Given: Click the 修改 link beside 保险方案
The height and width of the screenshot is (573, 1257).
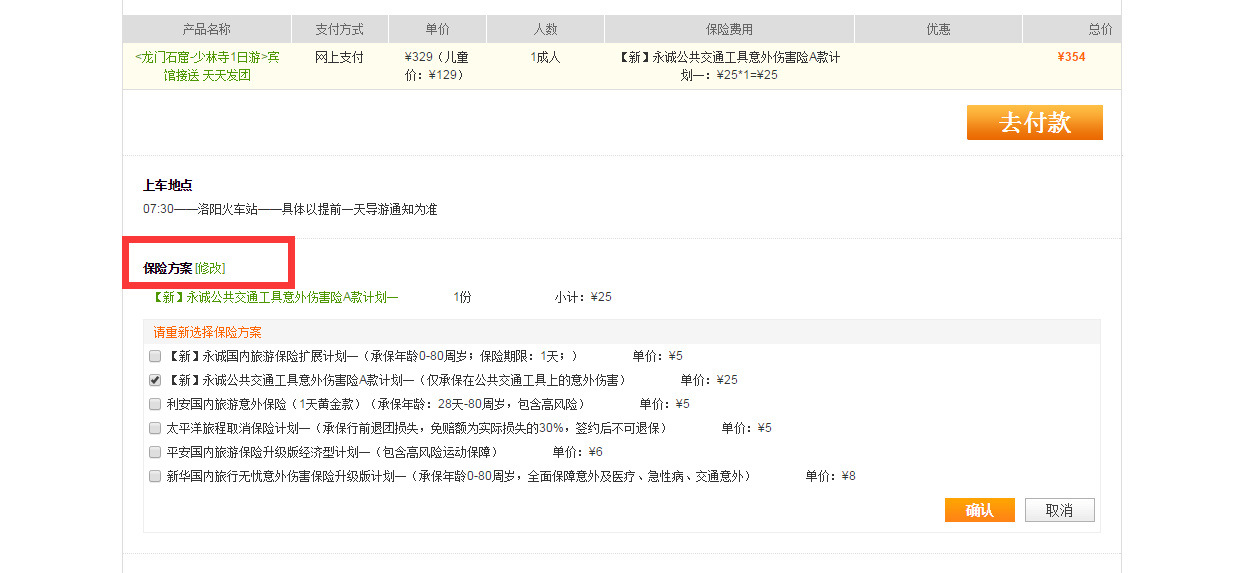Looking at the screenshot, I should tap(210, 268).
